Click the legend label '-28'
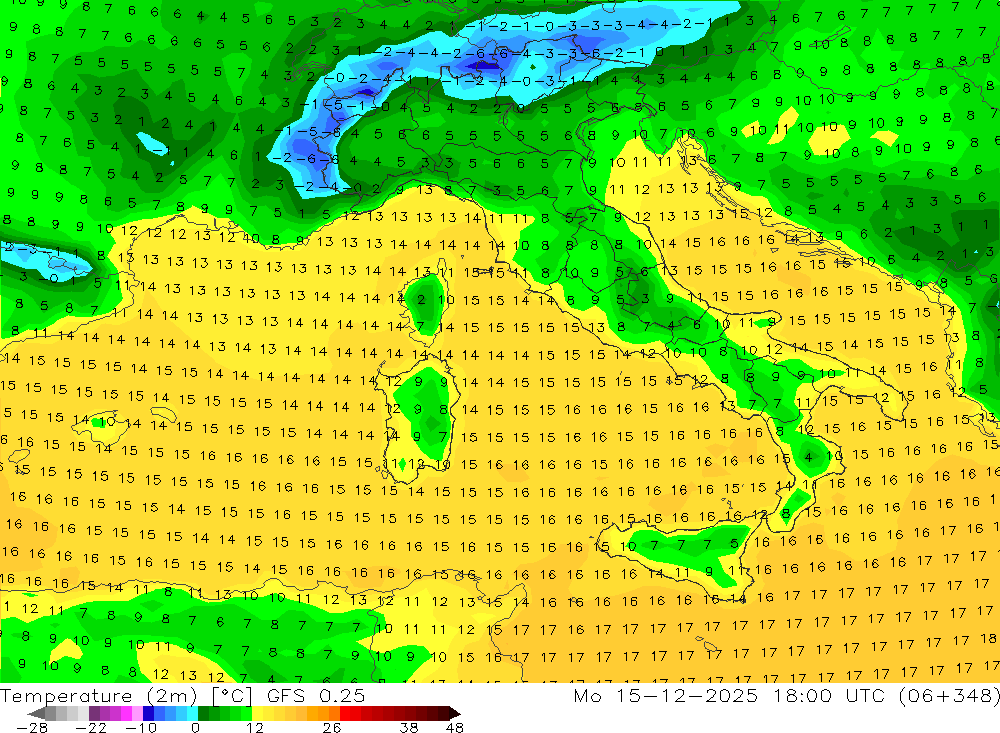Image resolution: width=1000 pixels, height=733 pixels. 32,728
